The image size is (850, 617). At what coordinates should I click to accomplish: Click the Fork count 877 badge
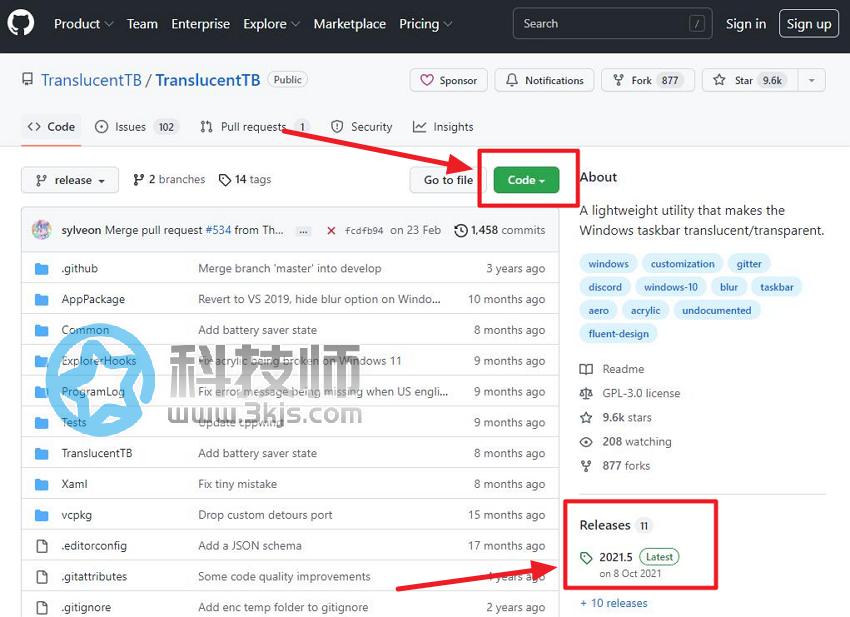[x=669, y=80]
